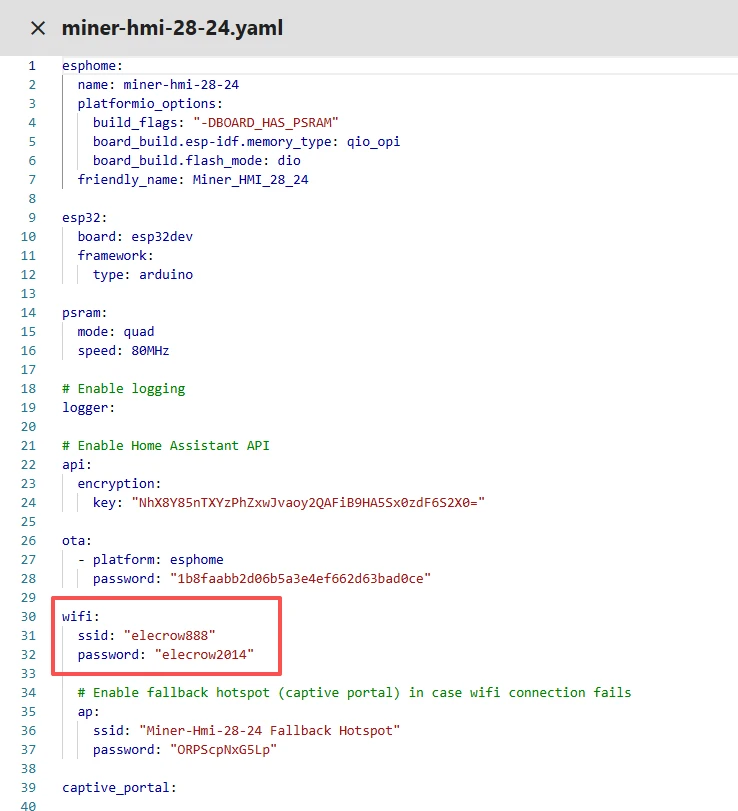Image resolution: width=738 pixels, height=811 pixels.
Task: Click line number 30 in the gutter
Action: pyautogui.click(x=31, y=616)
